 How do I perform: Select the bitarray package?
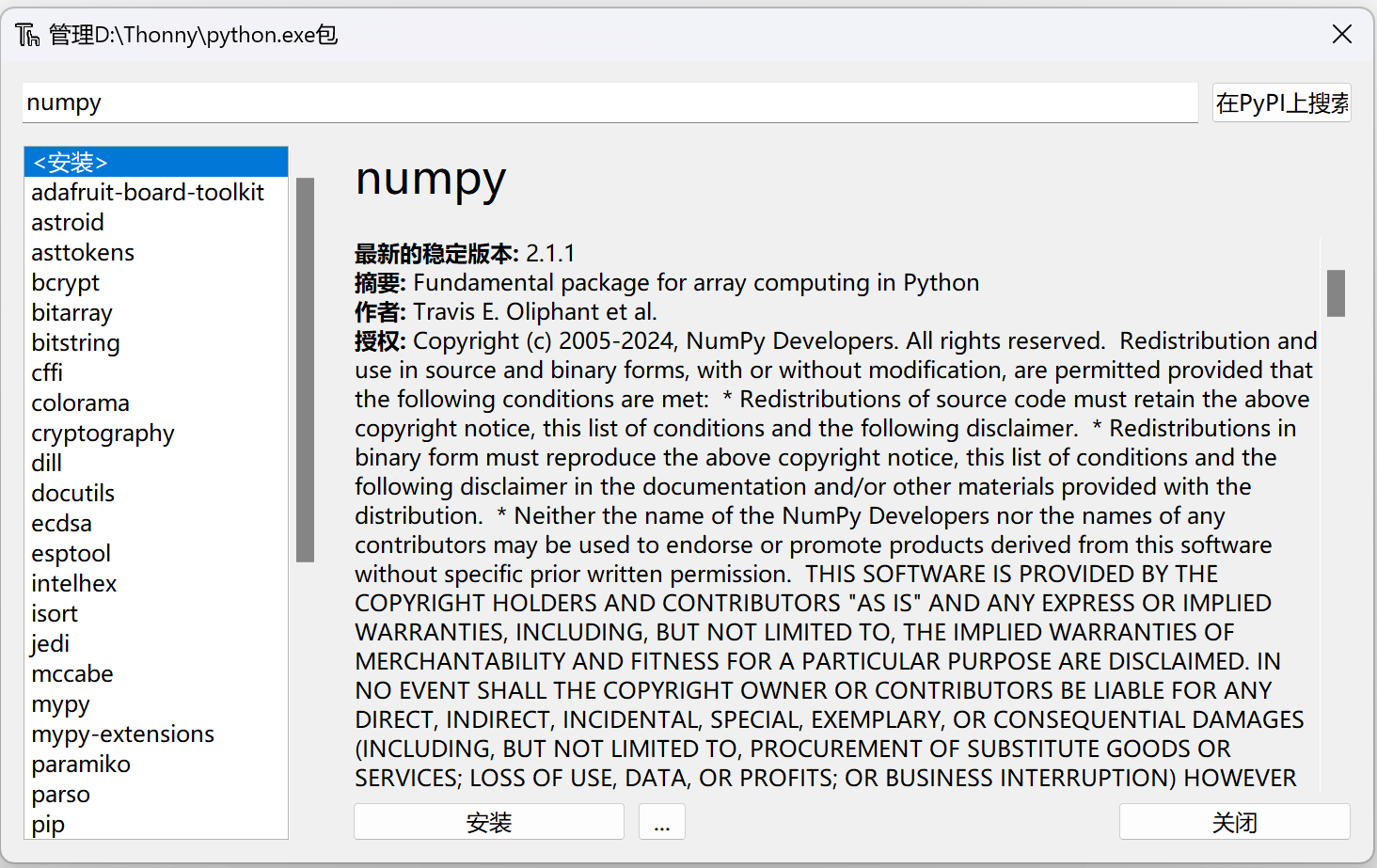(71, 312)
